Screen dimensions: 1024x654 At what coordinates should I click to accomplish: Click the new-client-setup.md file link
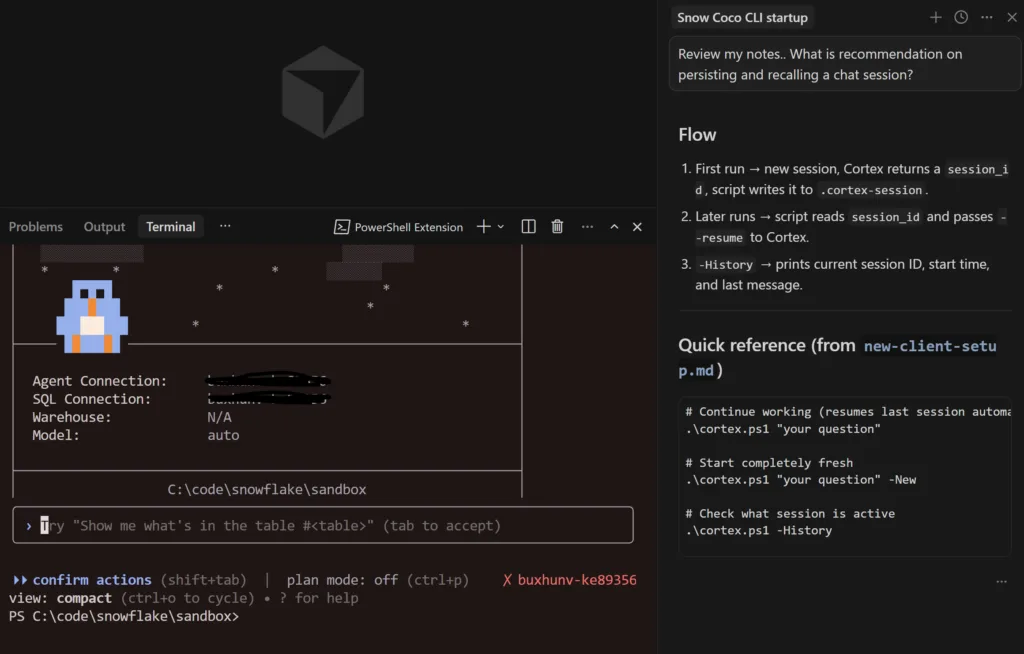pos(837,358)
